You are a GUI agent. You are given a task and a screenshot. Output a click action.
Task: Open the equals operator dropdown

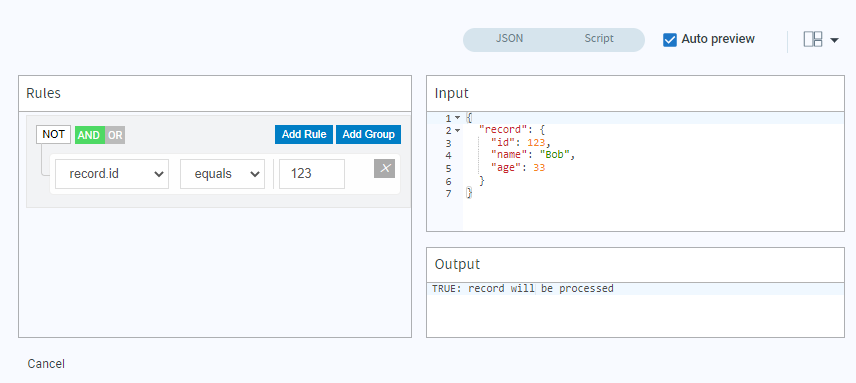click(x=222, y=174)
